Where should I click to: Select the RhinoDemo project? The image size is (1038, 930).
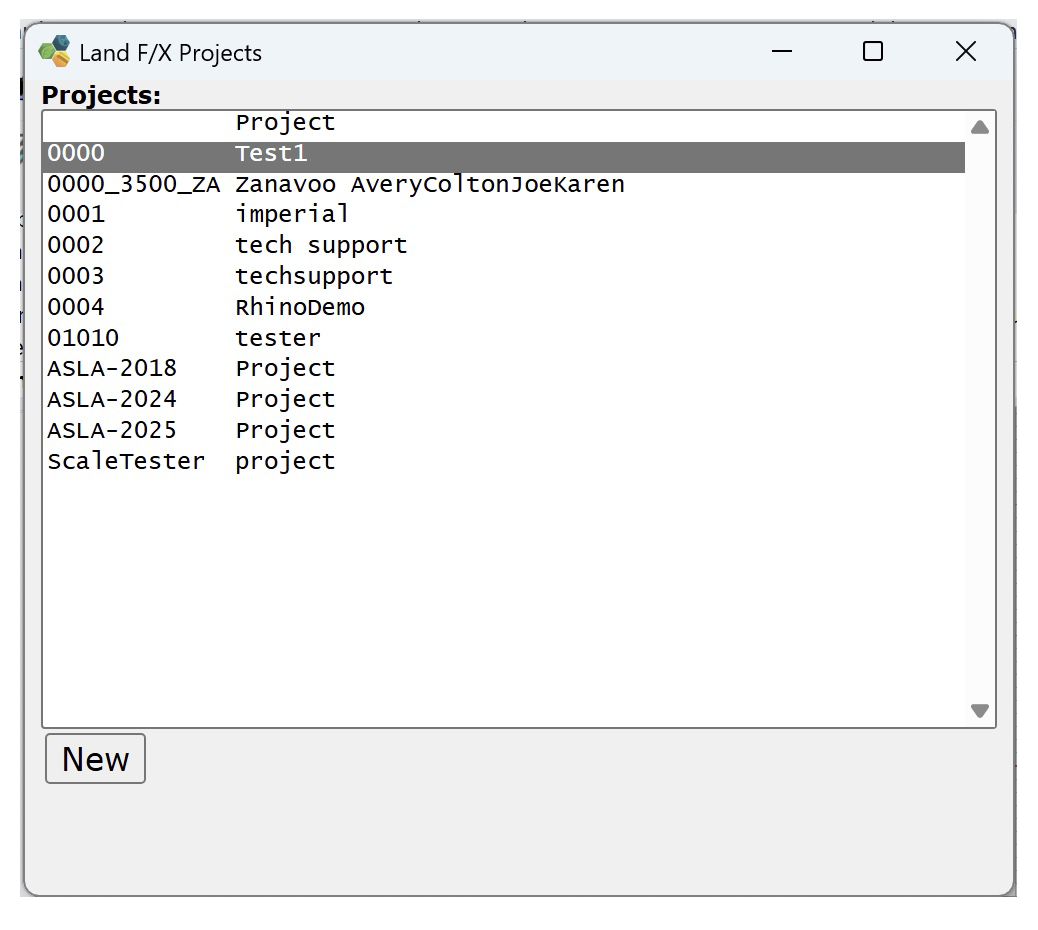coord(300,306)
